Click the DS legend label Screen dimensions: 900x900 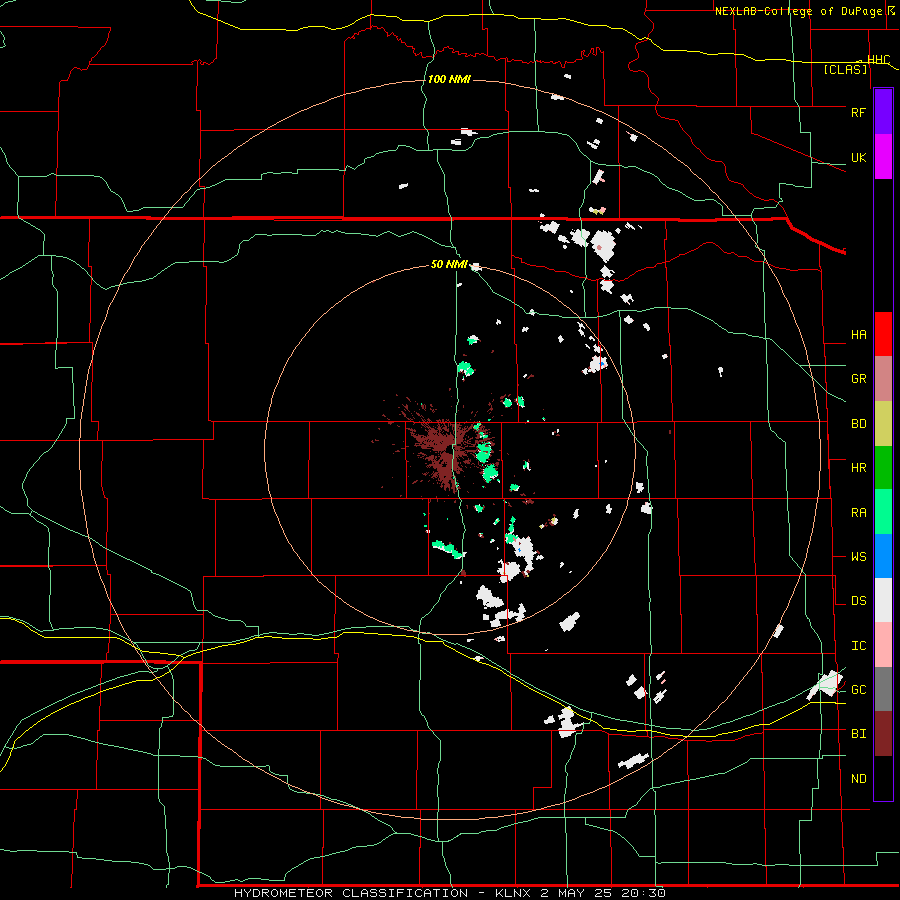pyautogui.click(x=858, y=601)
